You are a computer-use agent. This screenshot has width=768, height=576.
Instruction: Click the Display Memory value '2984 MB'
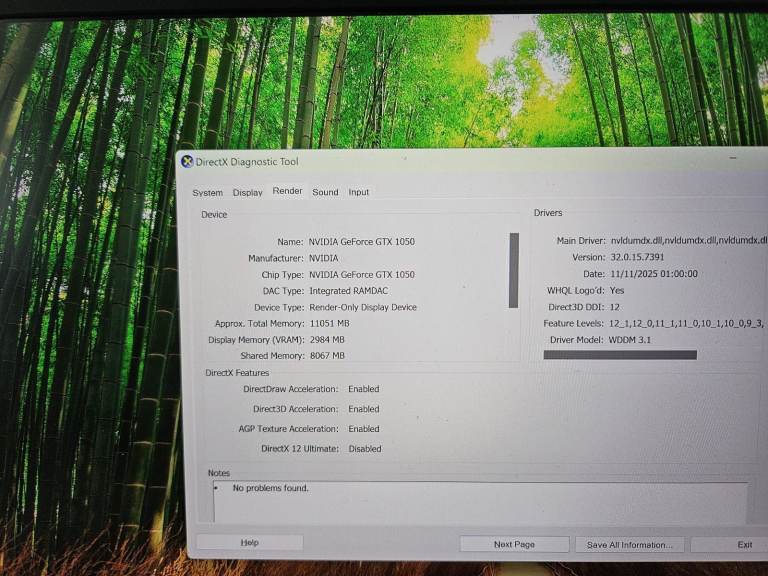click(327, 339)
